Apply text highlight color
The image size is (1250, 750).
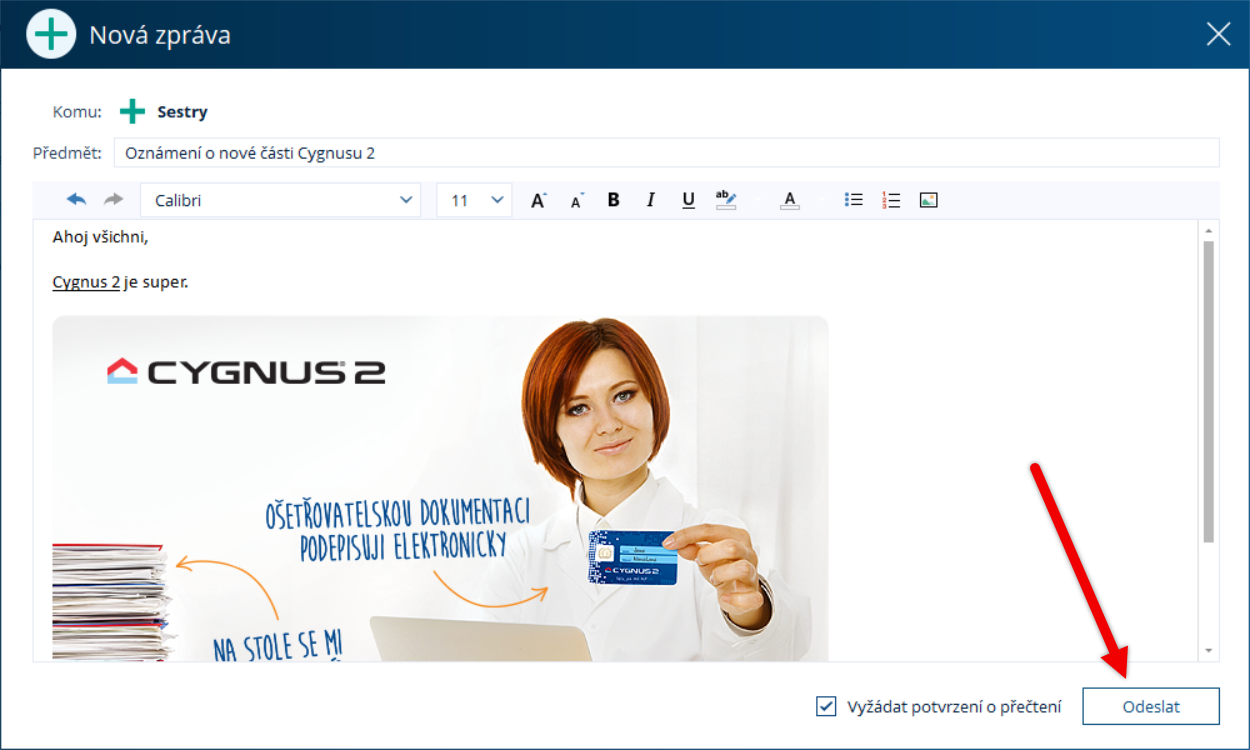[726, 200]
